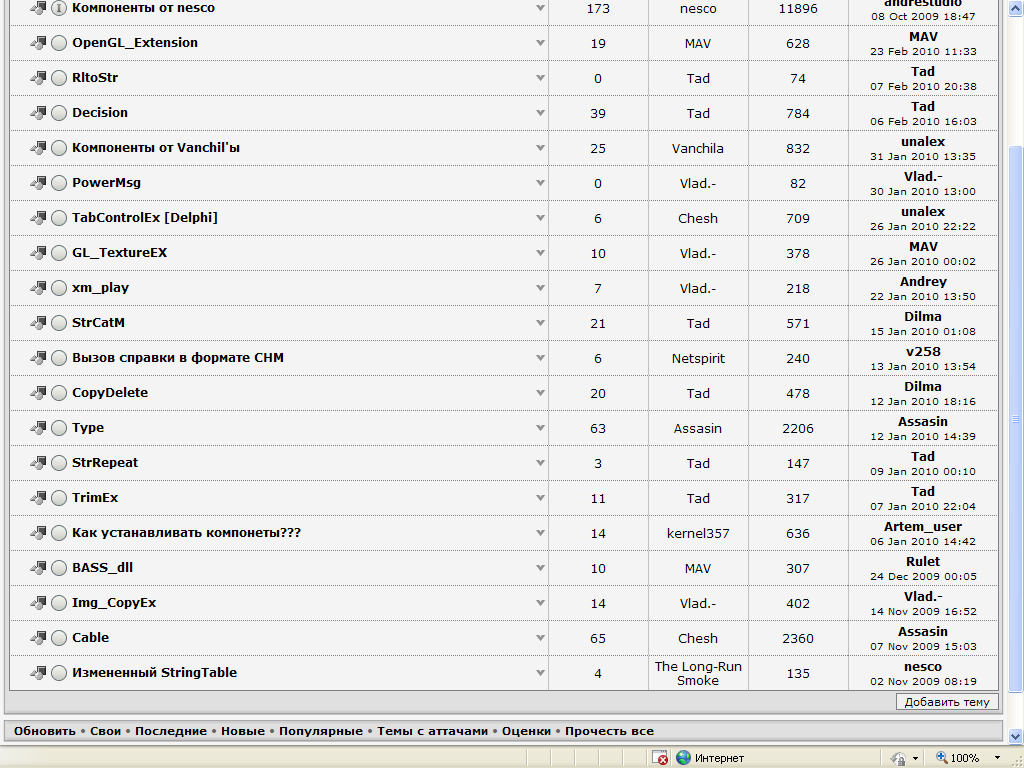This screenshot has height=768, width=1024.
Task: Click the attachment icon next to Decision
Action: coord(39,113)
